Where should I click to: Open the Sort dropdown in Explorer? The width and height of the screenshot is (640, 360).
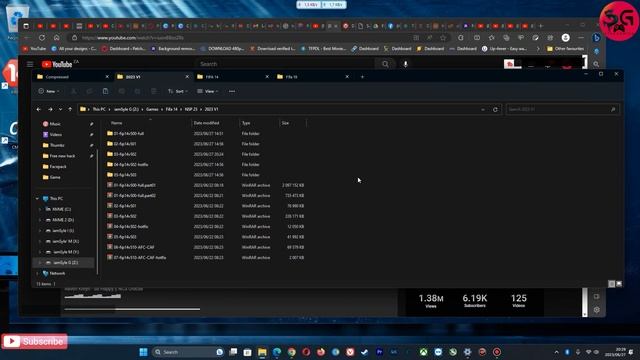[178, 91]
